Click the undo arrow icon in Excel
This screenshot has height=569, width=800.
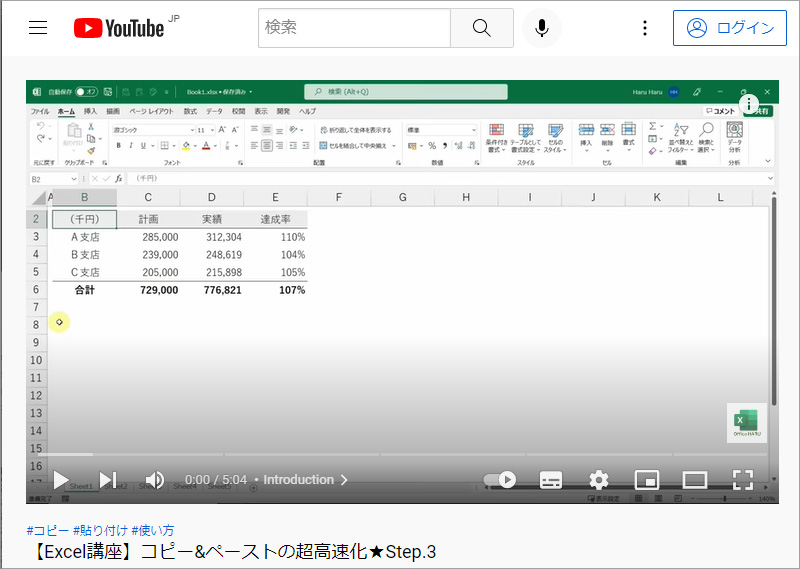point(41,126)
